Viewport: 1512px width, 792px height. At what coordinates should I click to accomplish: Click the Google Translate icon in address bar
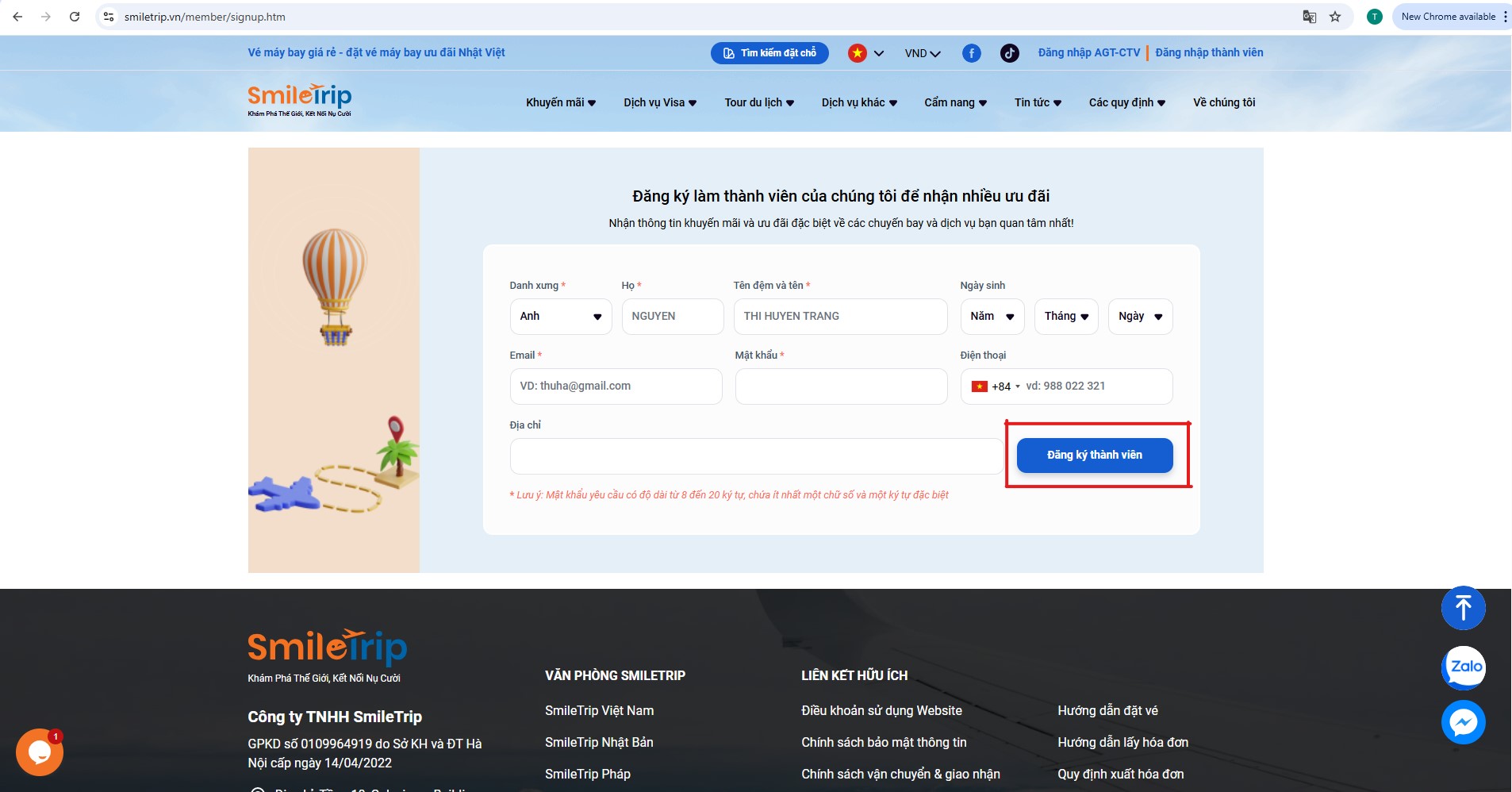pyautogui.click(x=1309, y=17)
